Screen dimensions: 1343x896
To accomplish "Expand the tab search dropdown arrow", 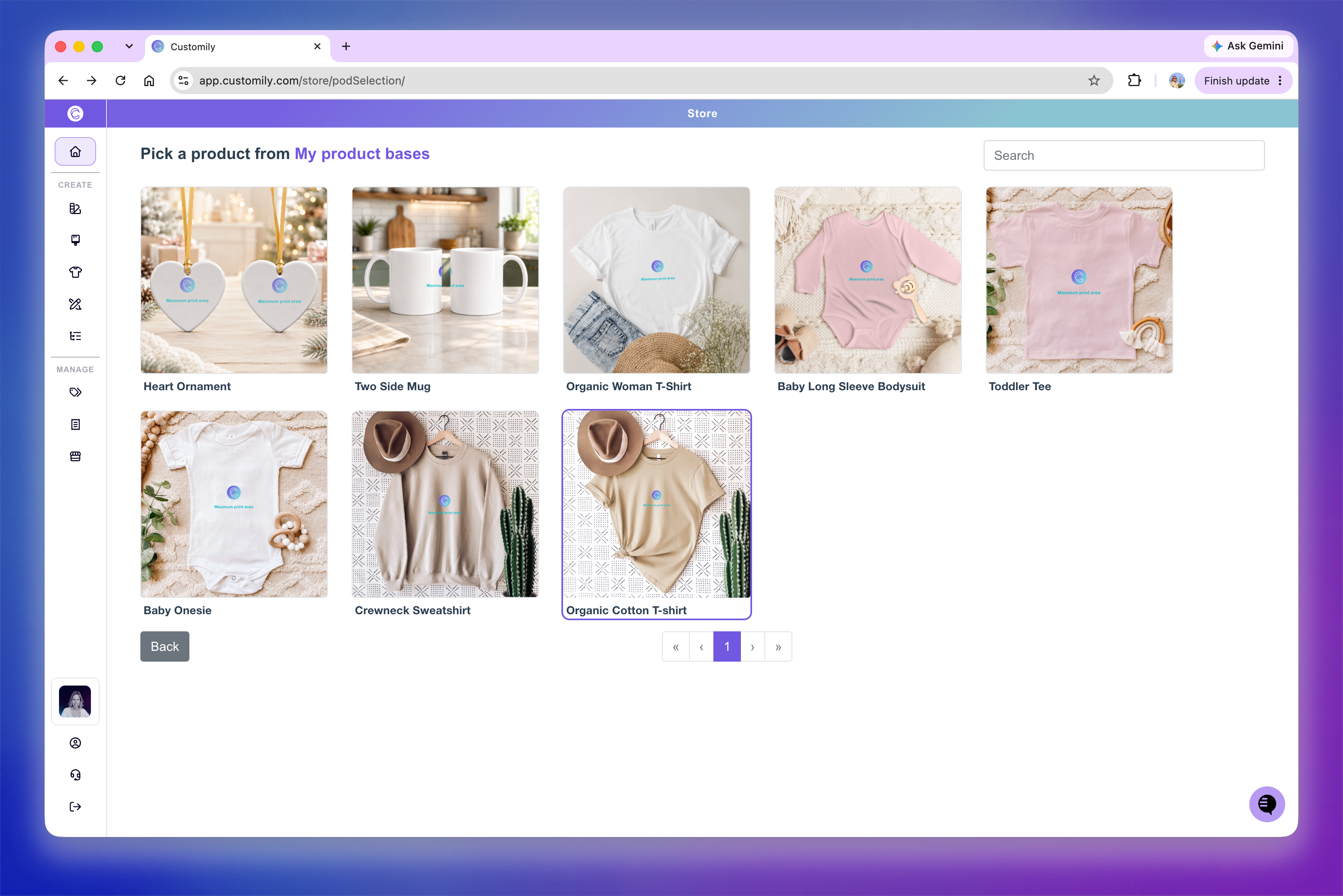I will [129, 46].
